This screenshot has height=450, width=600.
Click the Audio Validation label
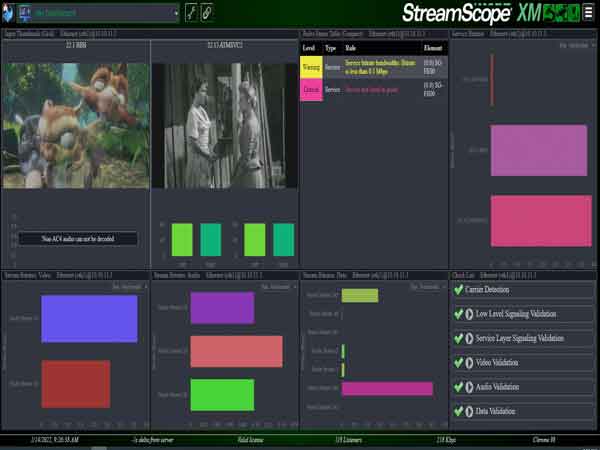[x=497, y=387]
